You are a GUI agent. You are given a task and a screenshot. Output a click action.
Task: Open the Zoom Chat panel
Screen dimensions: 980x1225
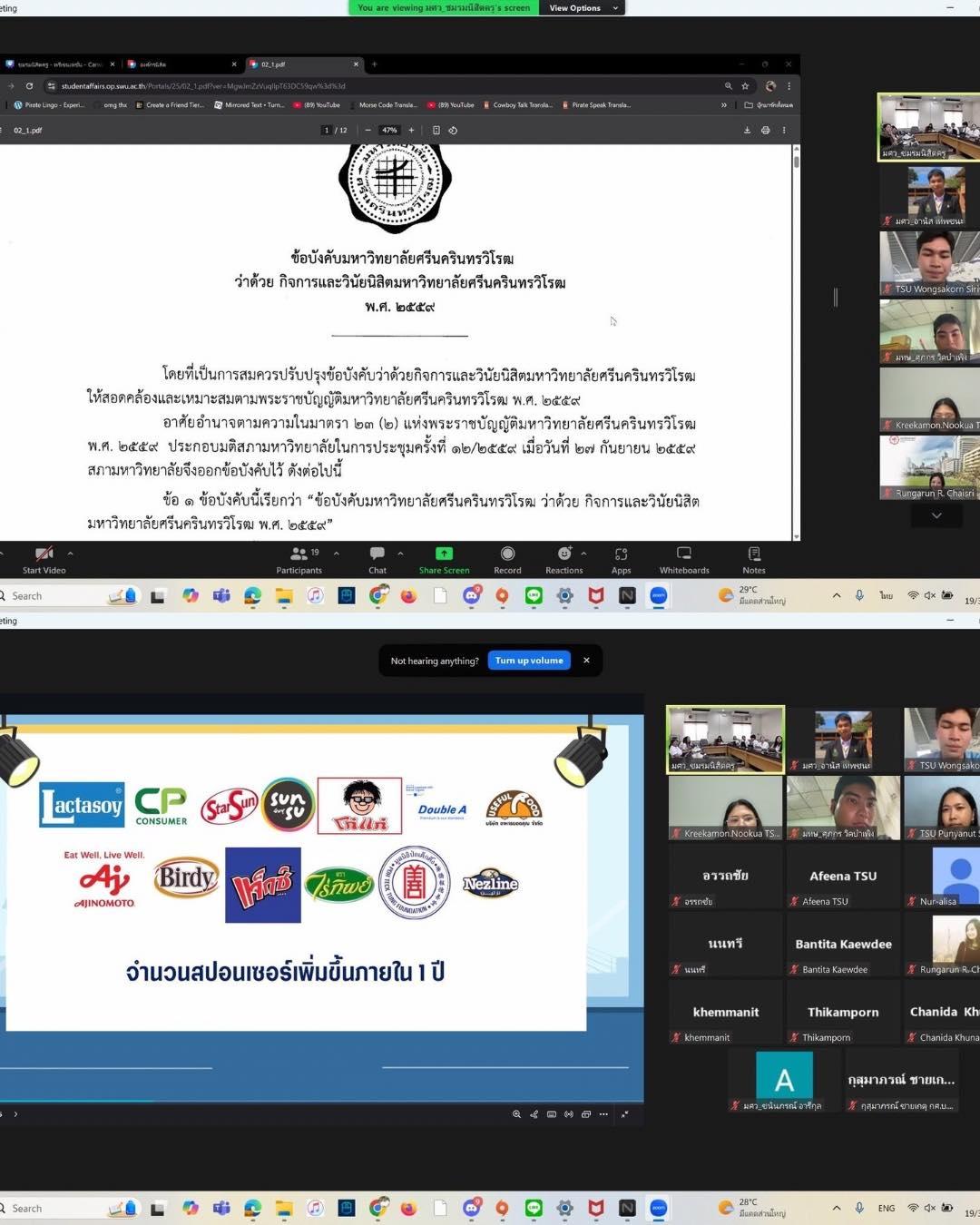click(x=377, y=560)
